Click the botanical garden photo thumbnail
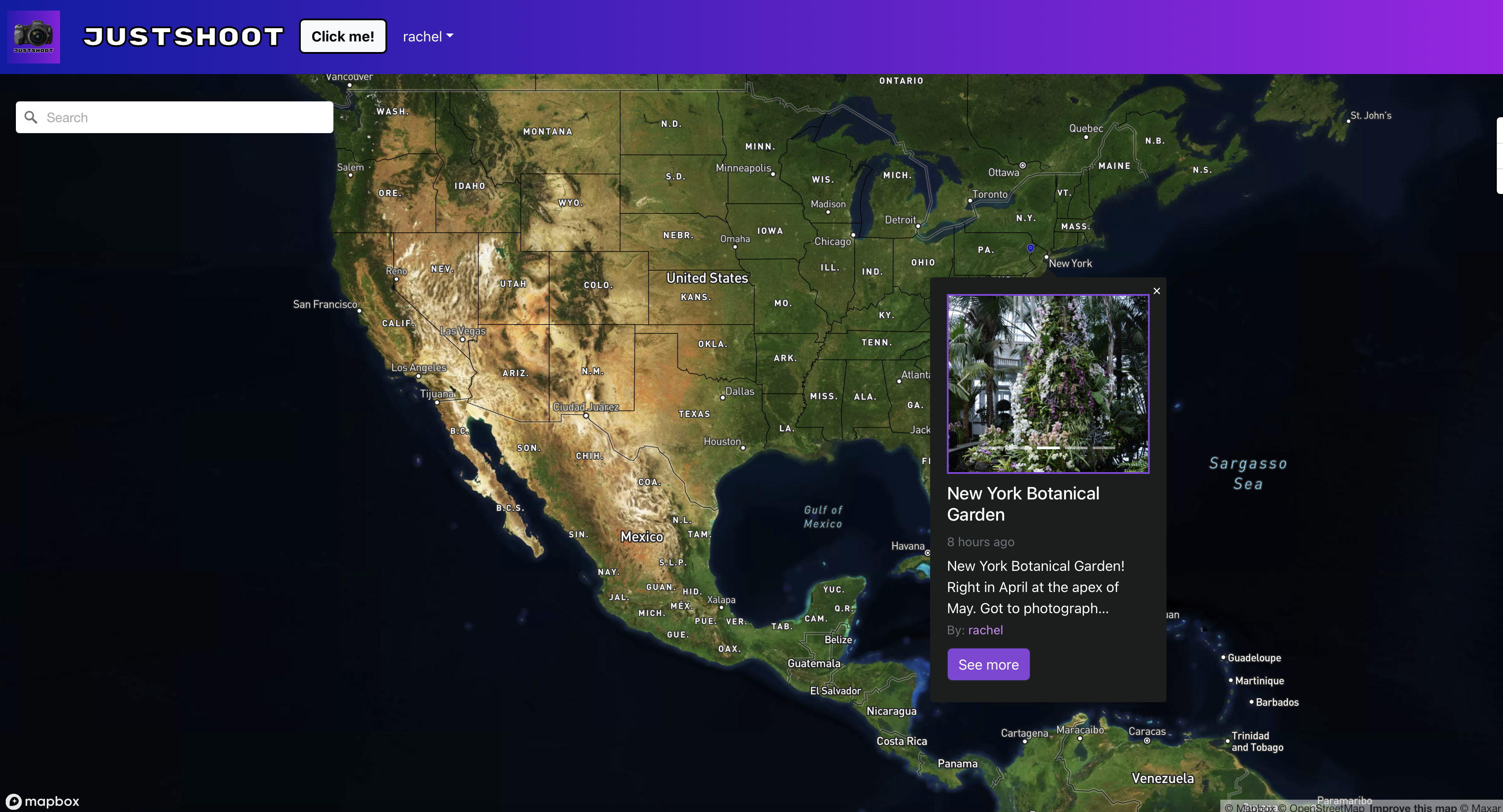This screenshot has height=812, width=1503. click(1048, 384)
